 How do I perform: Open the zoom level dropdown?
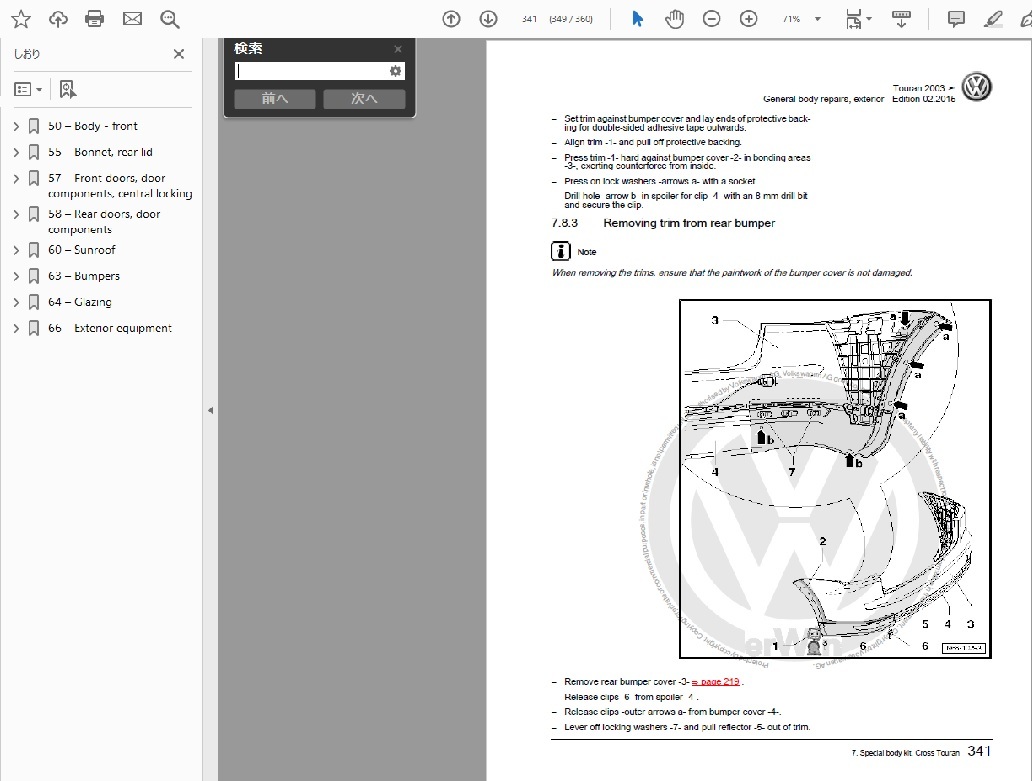tap(818, 19)
